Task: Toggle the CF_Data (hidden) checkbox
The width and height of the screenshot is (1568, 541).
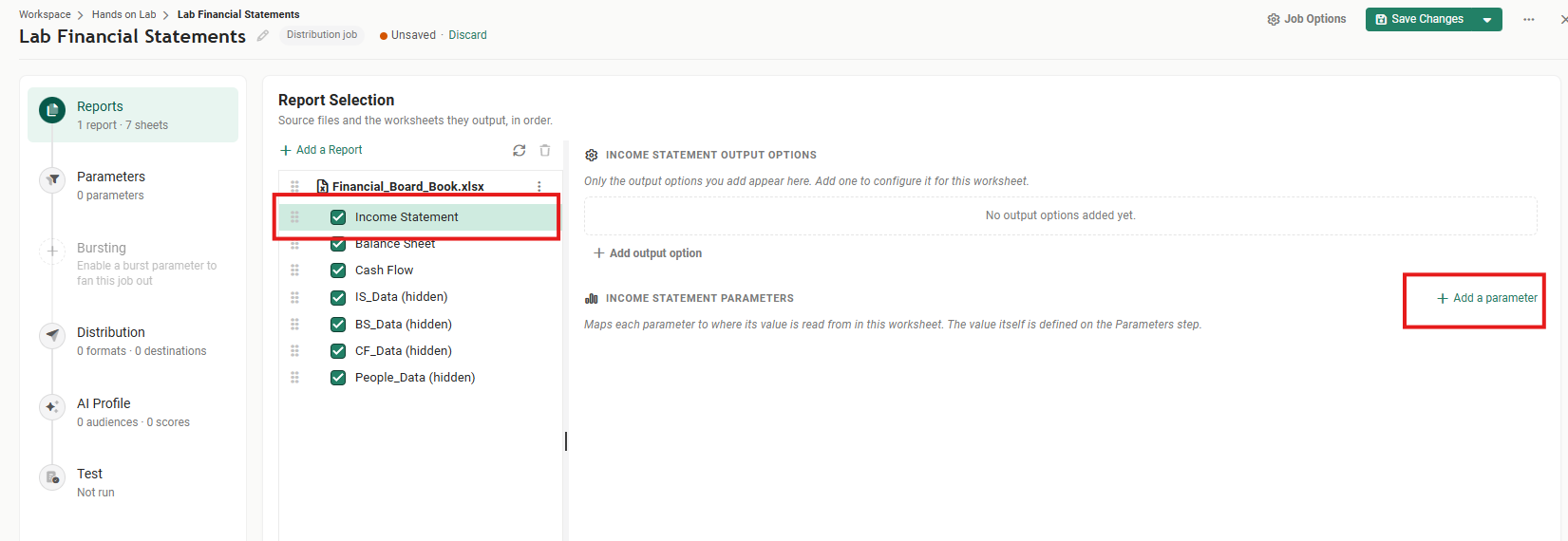Action: tap(338, 350)
